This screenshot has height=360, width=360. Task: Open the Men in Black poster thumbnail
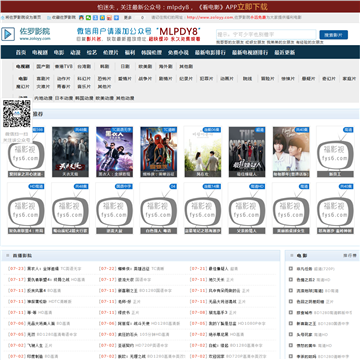pyautogui.click(x=115, y=152)
